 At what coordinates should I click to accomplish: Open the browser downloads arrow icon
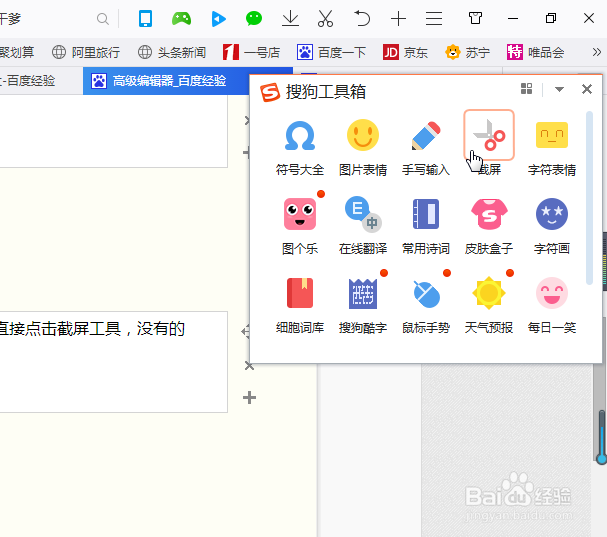pyautogui.click(x=290, y=18)
